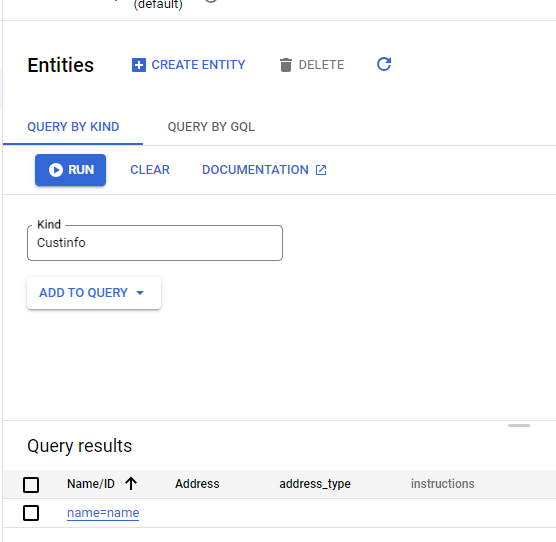The width and height of the screenshot is (556, 542).
Task: Switch to the Query by GQL tab
Action: (x=211, y=127)
